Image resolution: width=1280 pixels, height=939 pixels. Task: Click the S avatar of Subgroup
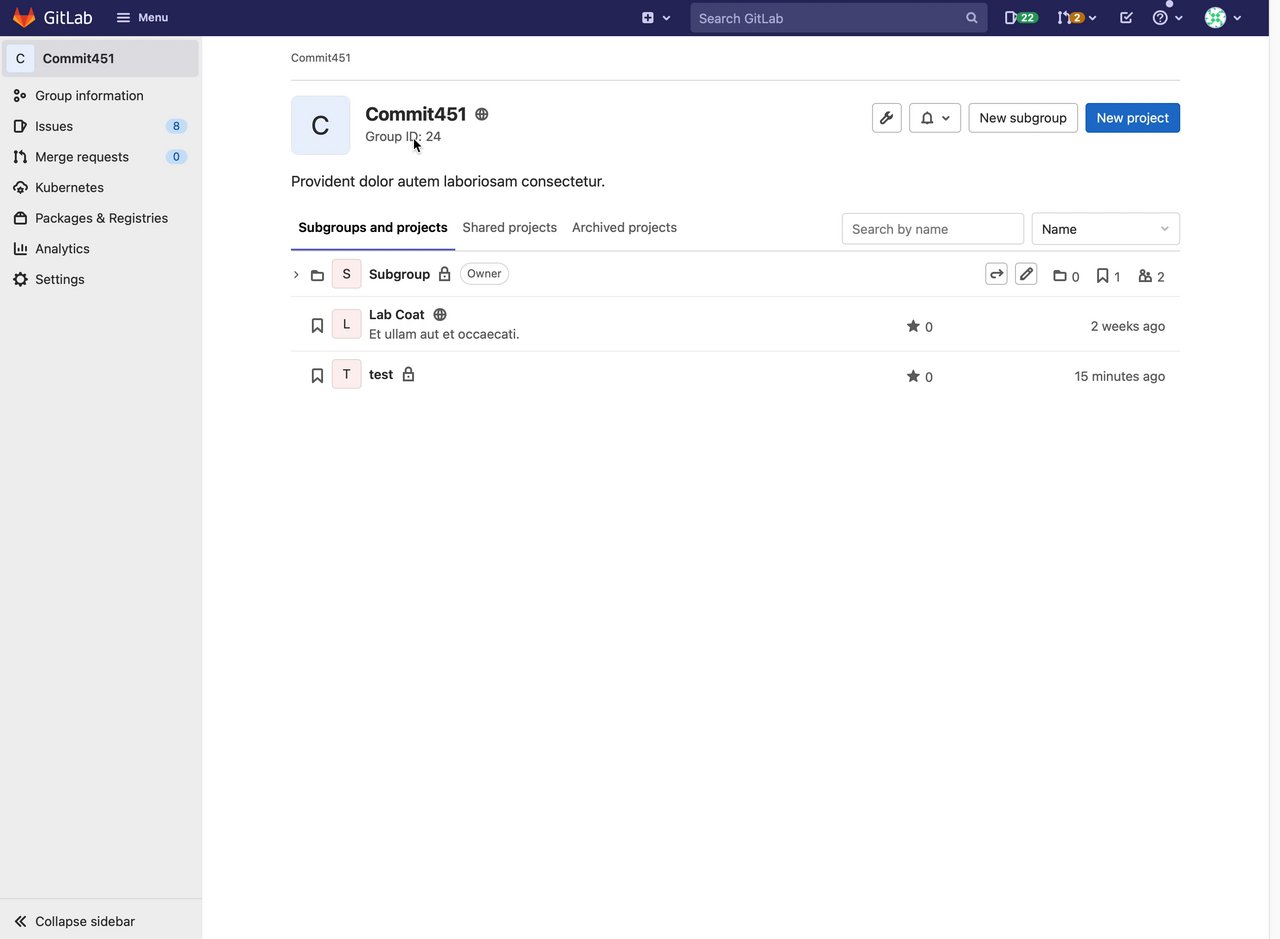click(346, 274)
